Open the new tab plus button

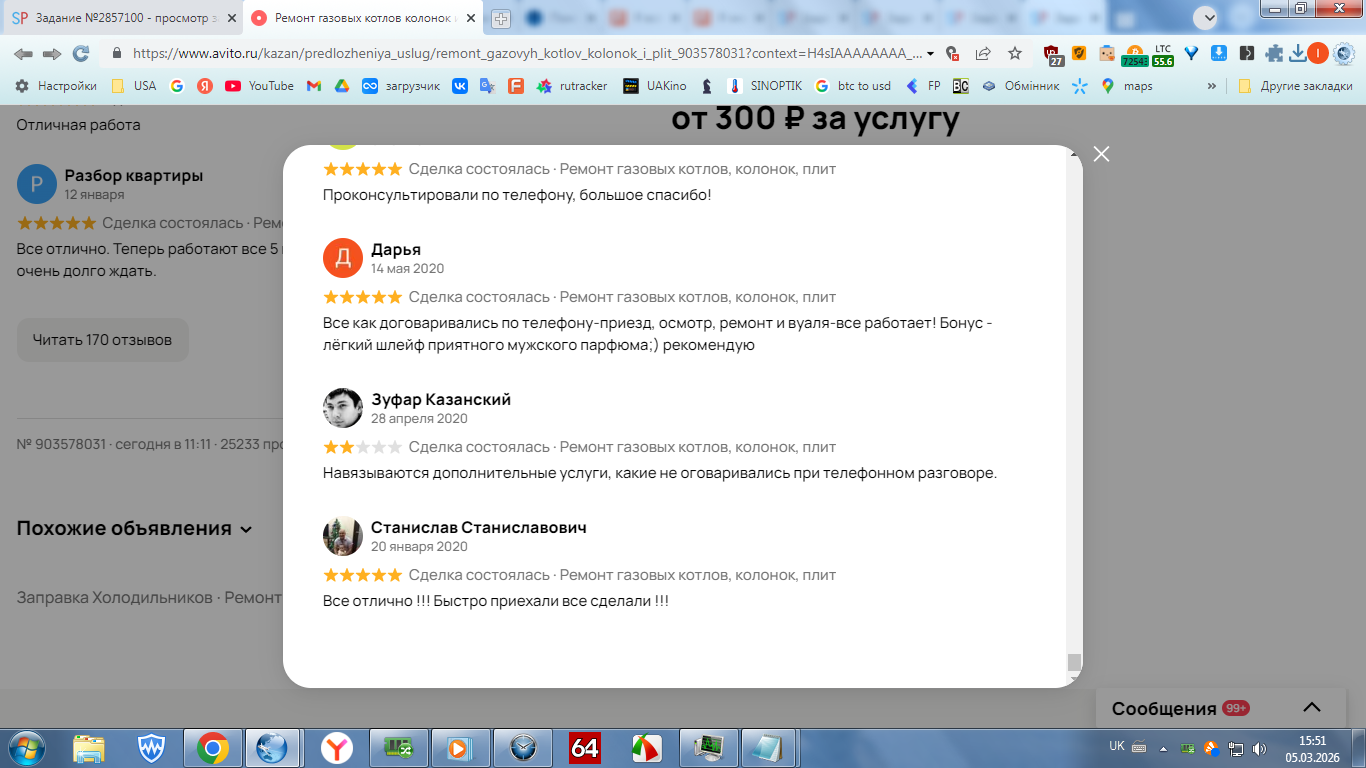[x=501, y=18]
